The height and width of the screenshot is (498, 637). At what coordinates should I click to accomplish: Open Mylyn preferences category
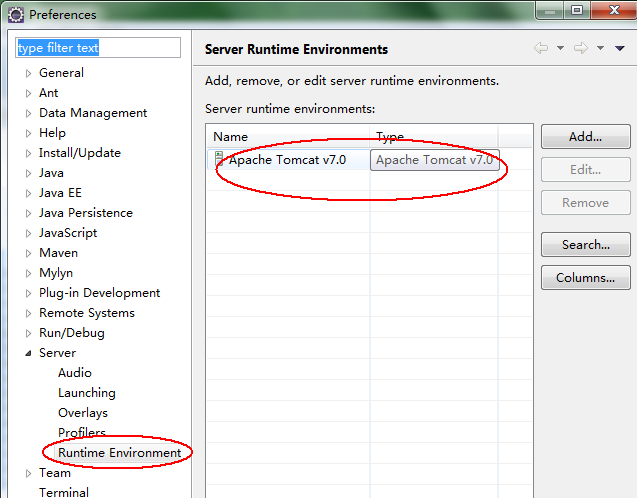click(56, 273)
